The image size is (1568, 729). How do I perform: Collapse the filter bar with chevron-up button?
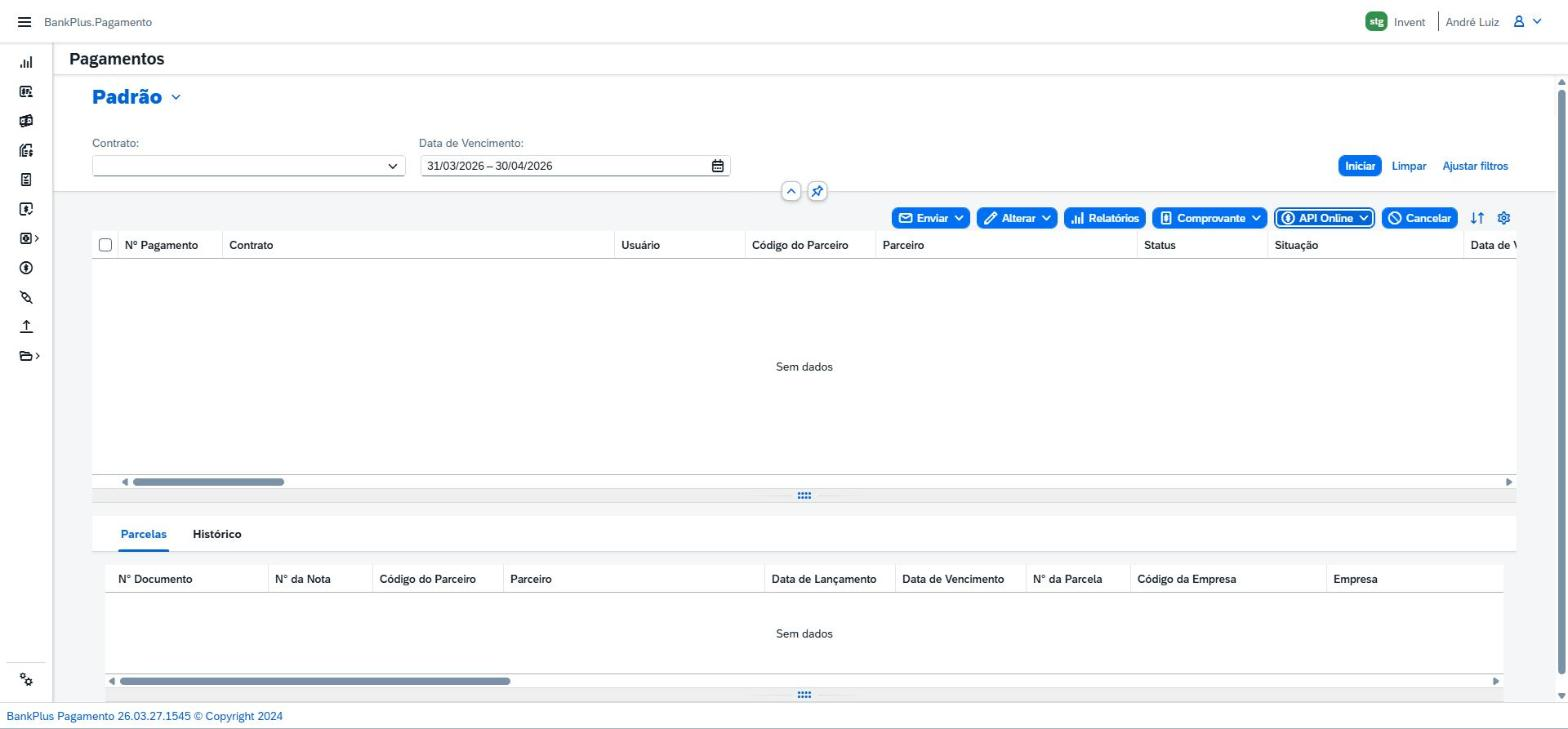tap(791, 191)
